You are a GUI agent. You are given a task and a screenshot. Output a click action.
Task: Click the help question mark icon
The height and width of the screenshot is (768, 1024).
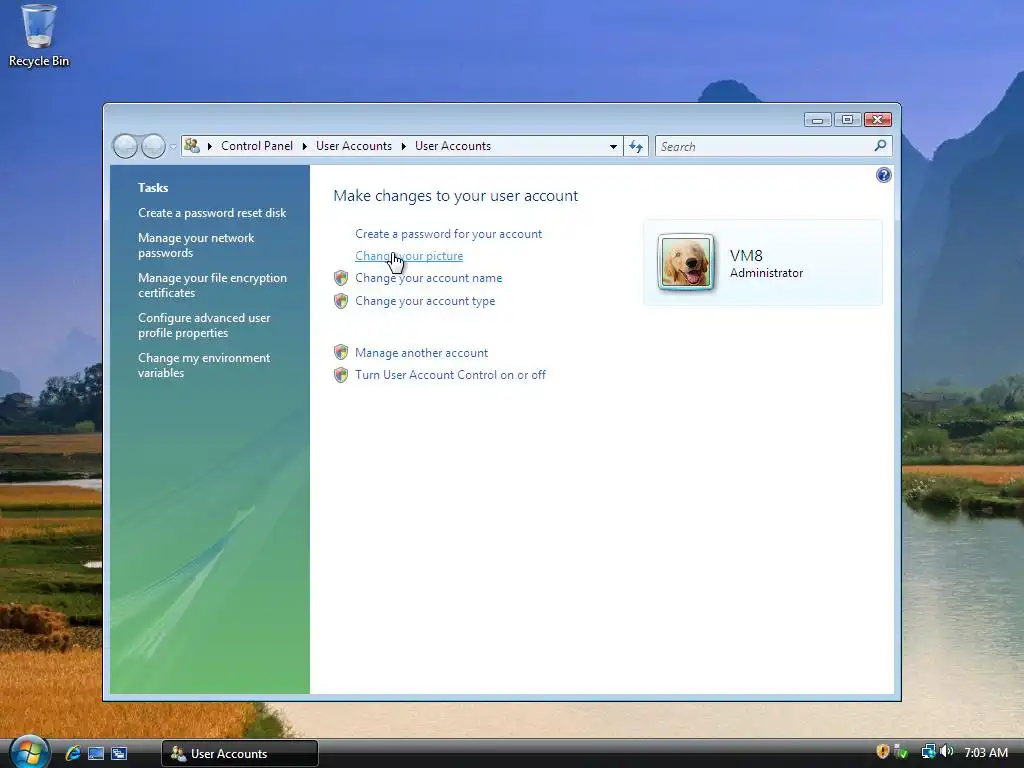[884, 175]
